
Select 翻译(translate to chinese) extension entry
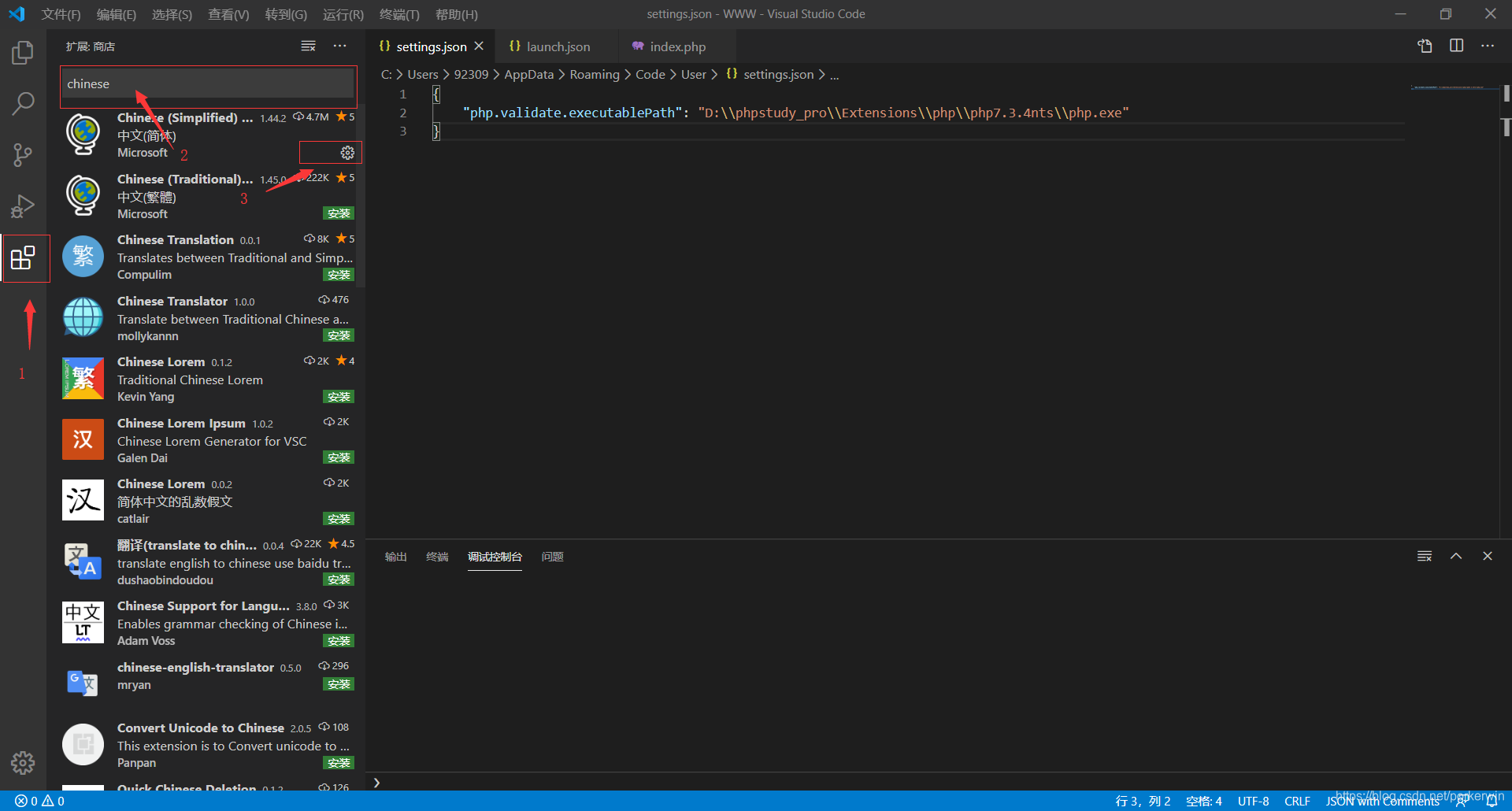click(208, 562)
